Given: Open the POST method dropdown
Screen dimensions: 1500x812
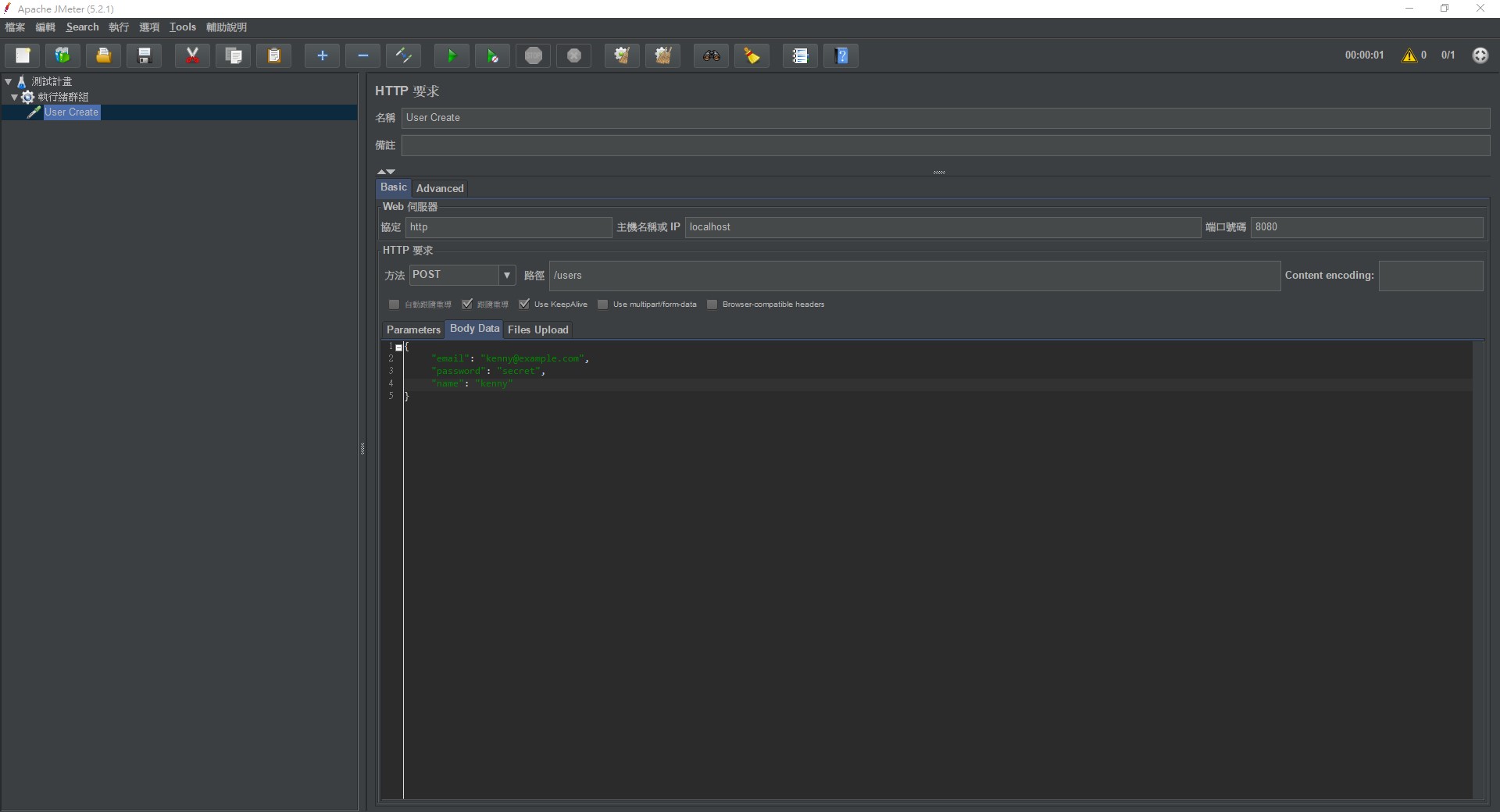Looking at the screenshot, I should [507, 275].
